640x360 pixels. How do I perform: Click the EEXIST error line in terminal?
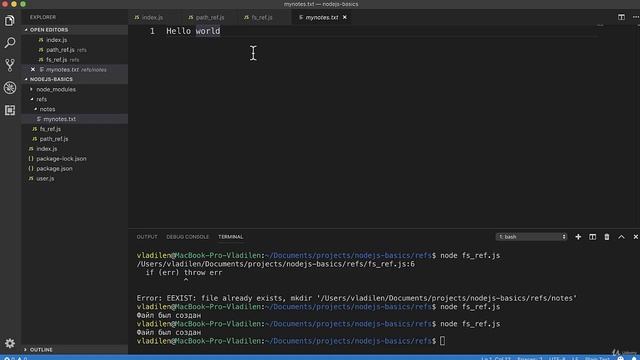(357, 298)
